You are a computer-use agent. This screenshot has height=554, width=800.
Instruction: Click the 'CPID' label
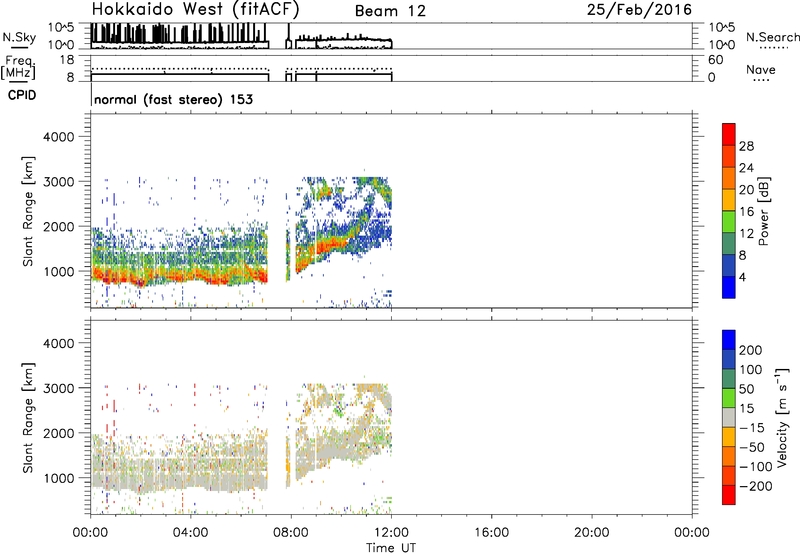tap(22, 95)
